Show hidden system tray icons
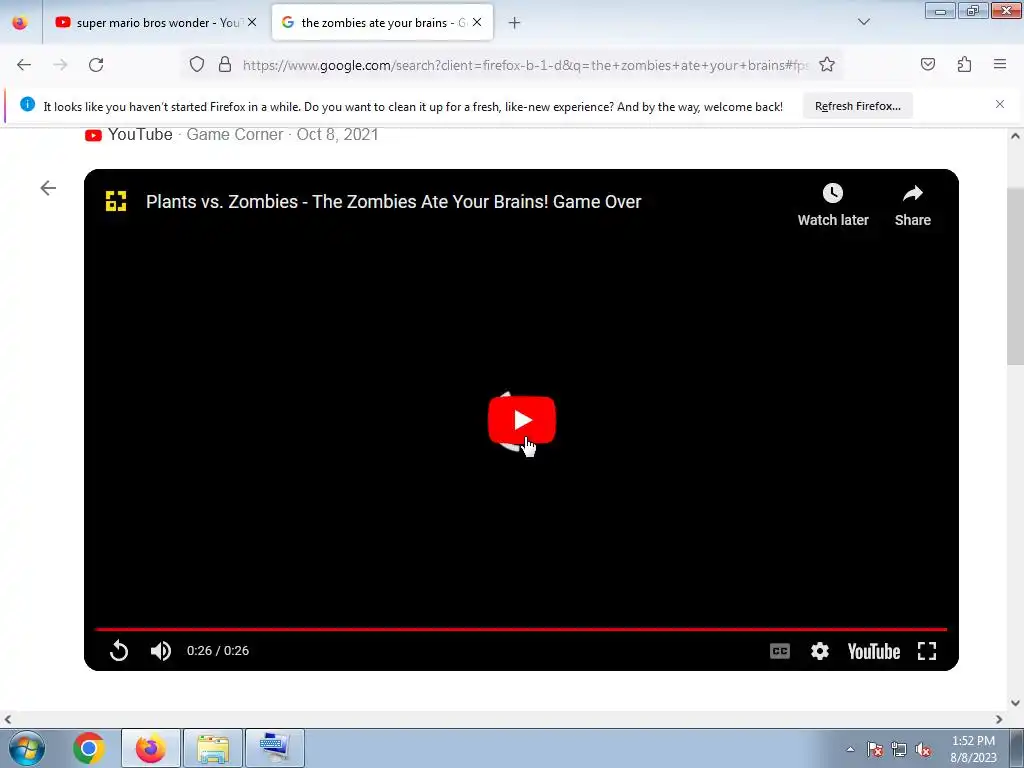The width and height of the screenshot is (1024, 768). point(850,750)
